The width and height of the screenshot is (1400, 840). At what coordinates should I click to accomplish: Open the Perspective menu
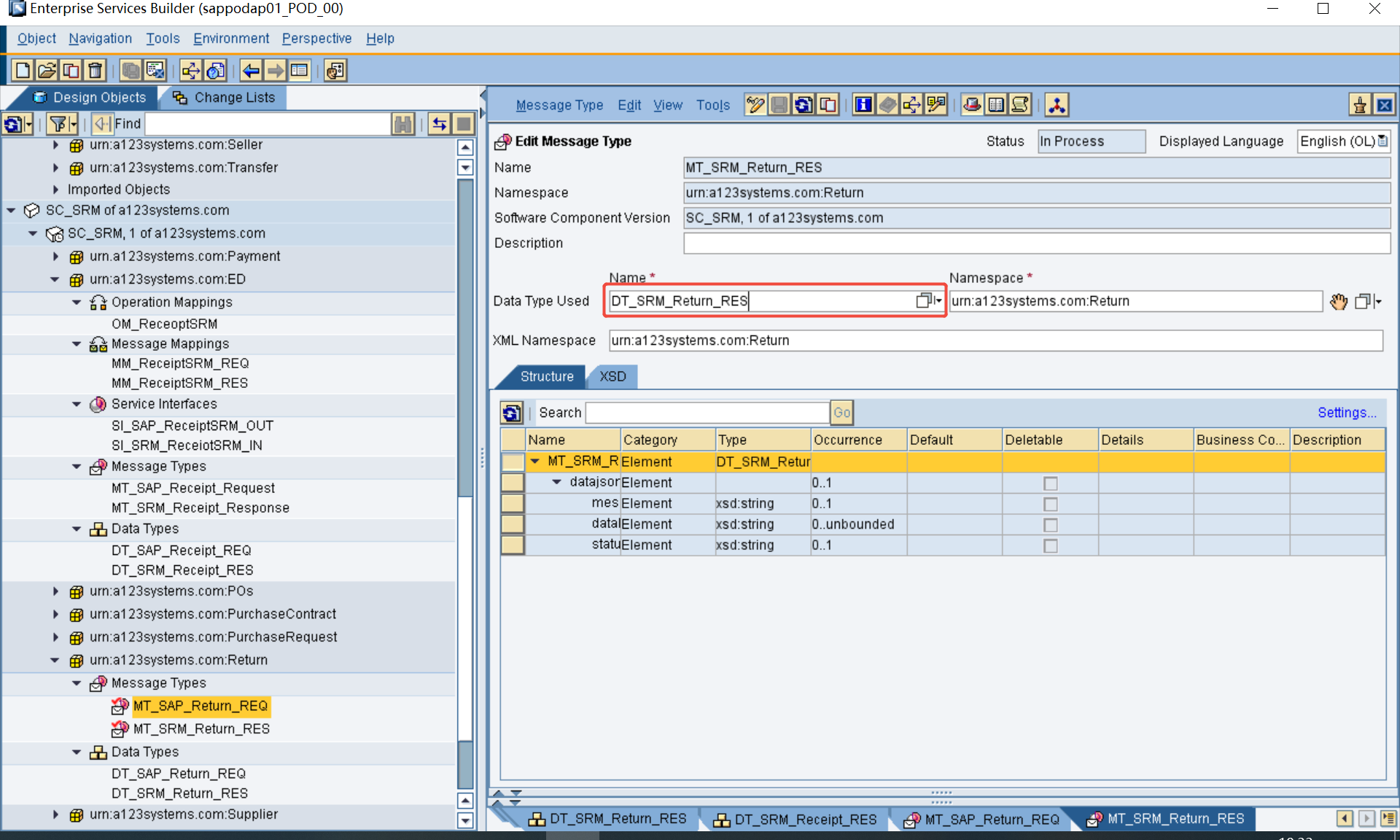point(316,39)
